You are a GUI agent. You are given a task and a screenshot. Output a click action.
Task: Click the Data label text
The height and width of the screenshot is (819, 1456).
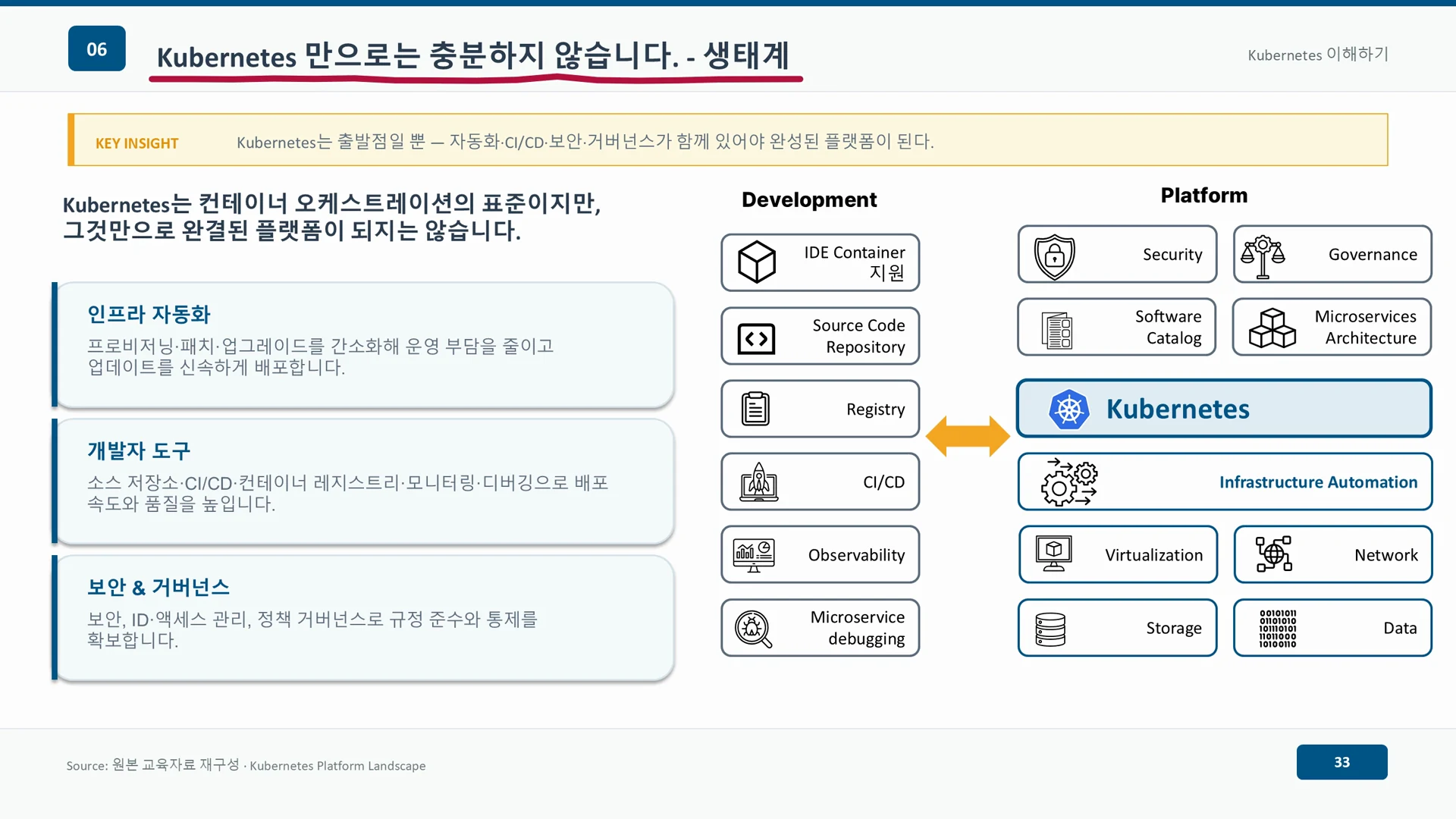pos(1400,628)
